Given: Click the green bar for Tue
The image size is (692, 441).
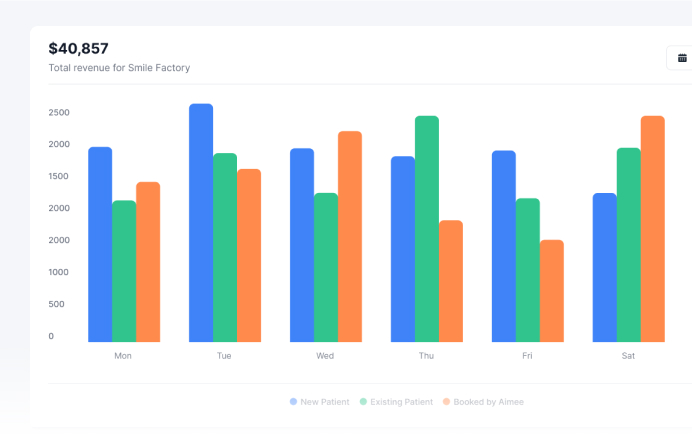Looking at the screenshot, I should tap(225, 248).
